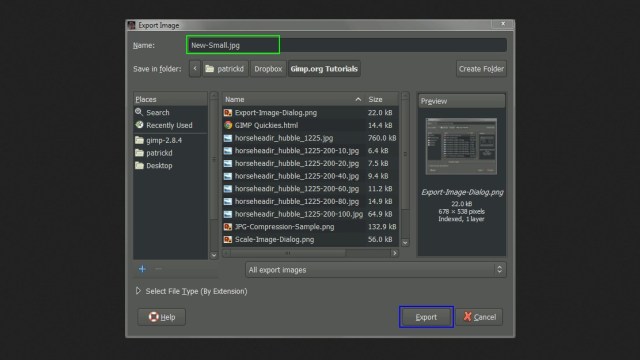The width and height of the screenshot is (640, 360).
Task: Click the Export button
Action: pyautogui.click(x=426, y=317)
